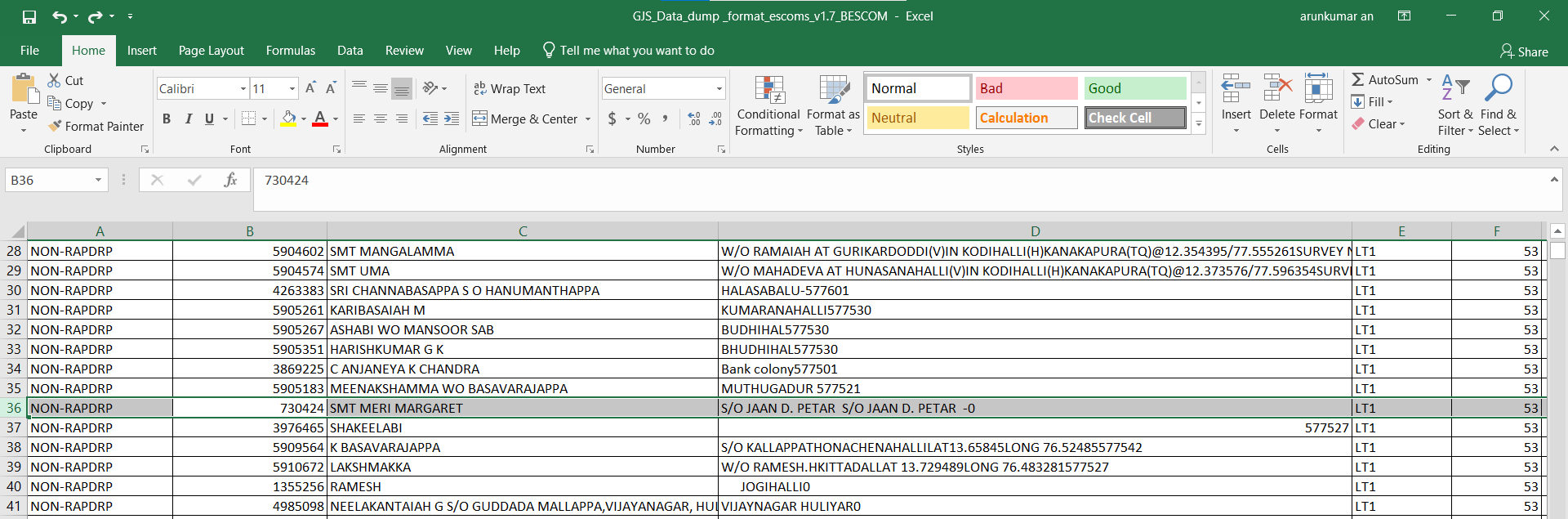Expand the General number format dropdown
This screenshot has height=519, width=1568.
click(x=719, y=88)
